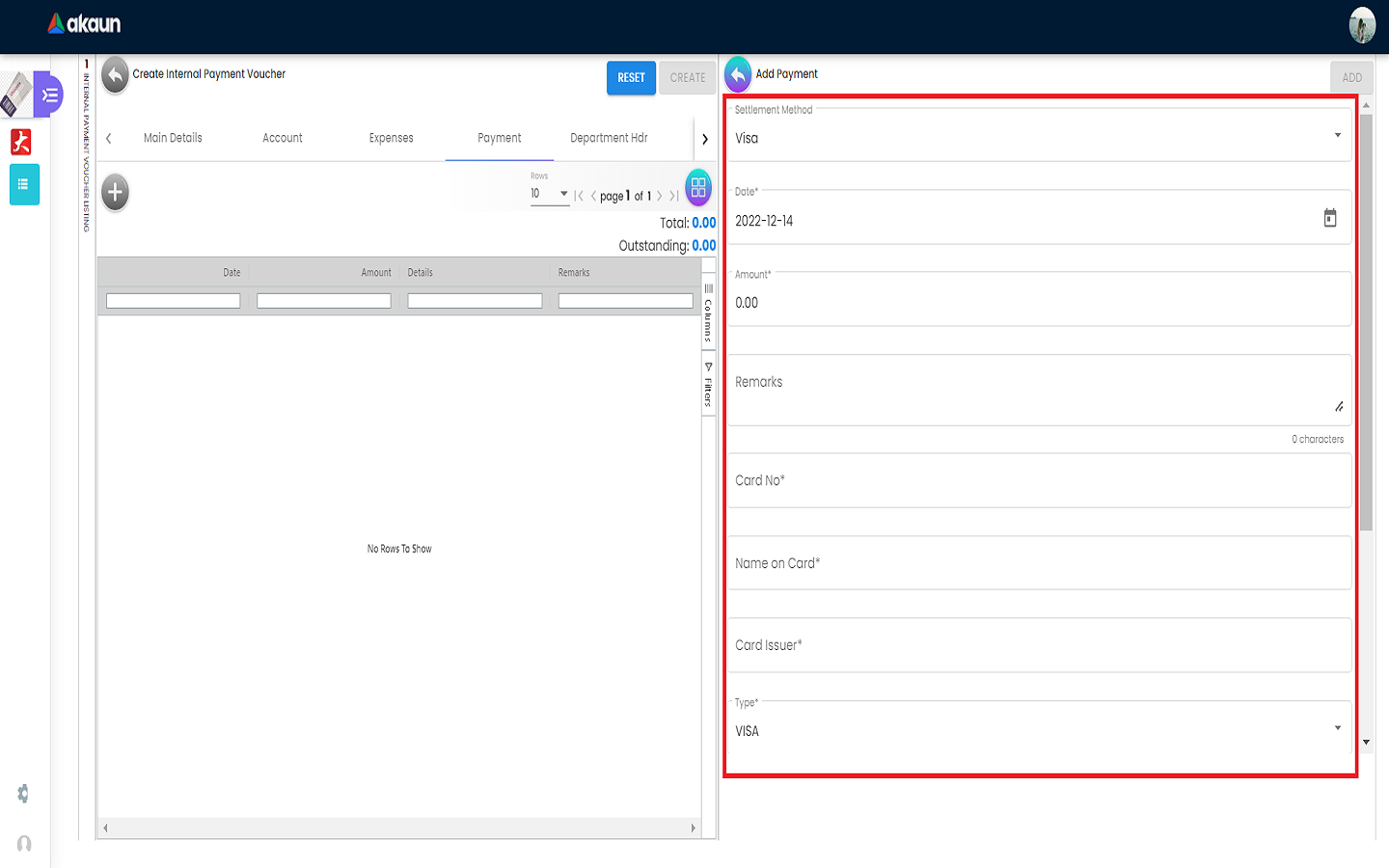1389x868 pixels.
Task: Open the Rows per page dropdown
Action: pyautogui.click(x=550, y=194)
